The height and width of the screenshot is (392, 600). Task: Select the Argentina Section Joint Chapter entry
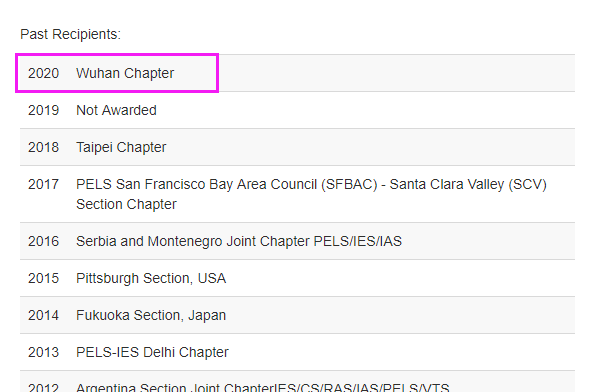[262, 387]
